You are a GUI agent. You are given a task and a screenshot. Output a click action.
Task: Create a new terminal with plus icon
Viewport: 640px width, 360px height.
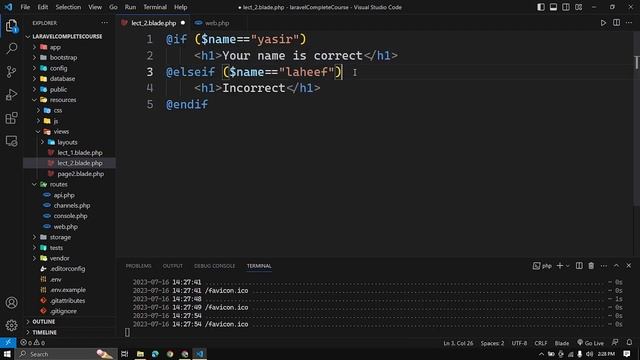(x=560, y=266)
